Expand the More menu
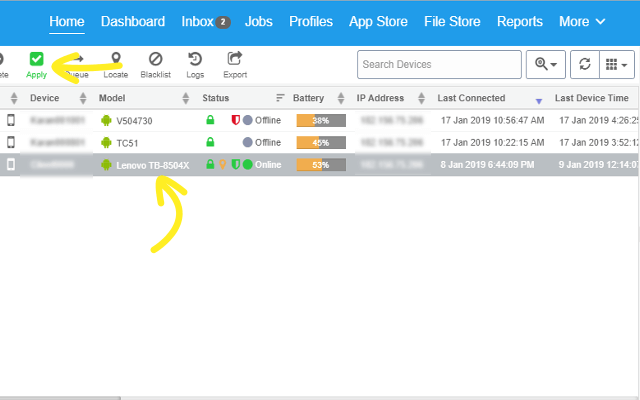This screenshot has height=400, width=640. coord(582,21)
